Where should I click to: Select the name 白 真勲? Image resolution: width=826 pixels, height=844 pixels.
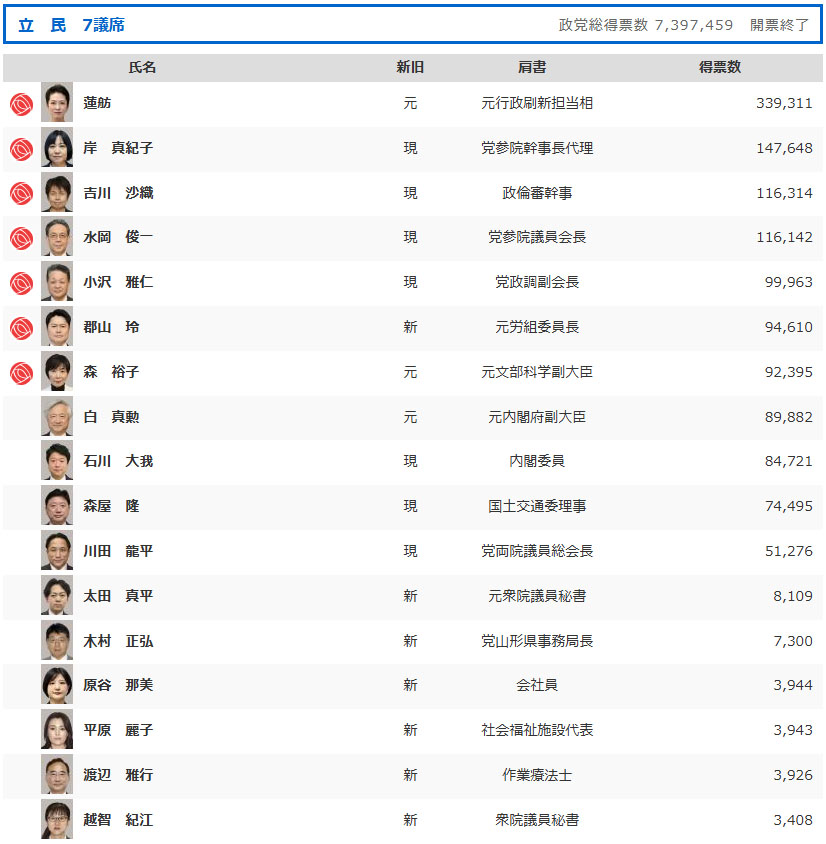tap(111, 417)
